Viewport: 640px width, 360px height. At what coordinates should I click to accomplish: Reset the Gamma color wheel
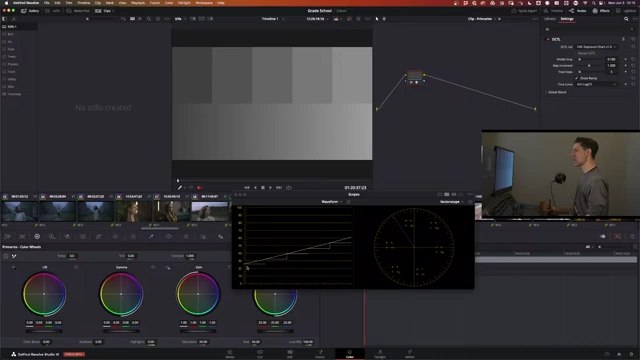153,267
